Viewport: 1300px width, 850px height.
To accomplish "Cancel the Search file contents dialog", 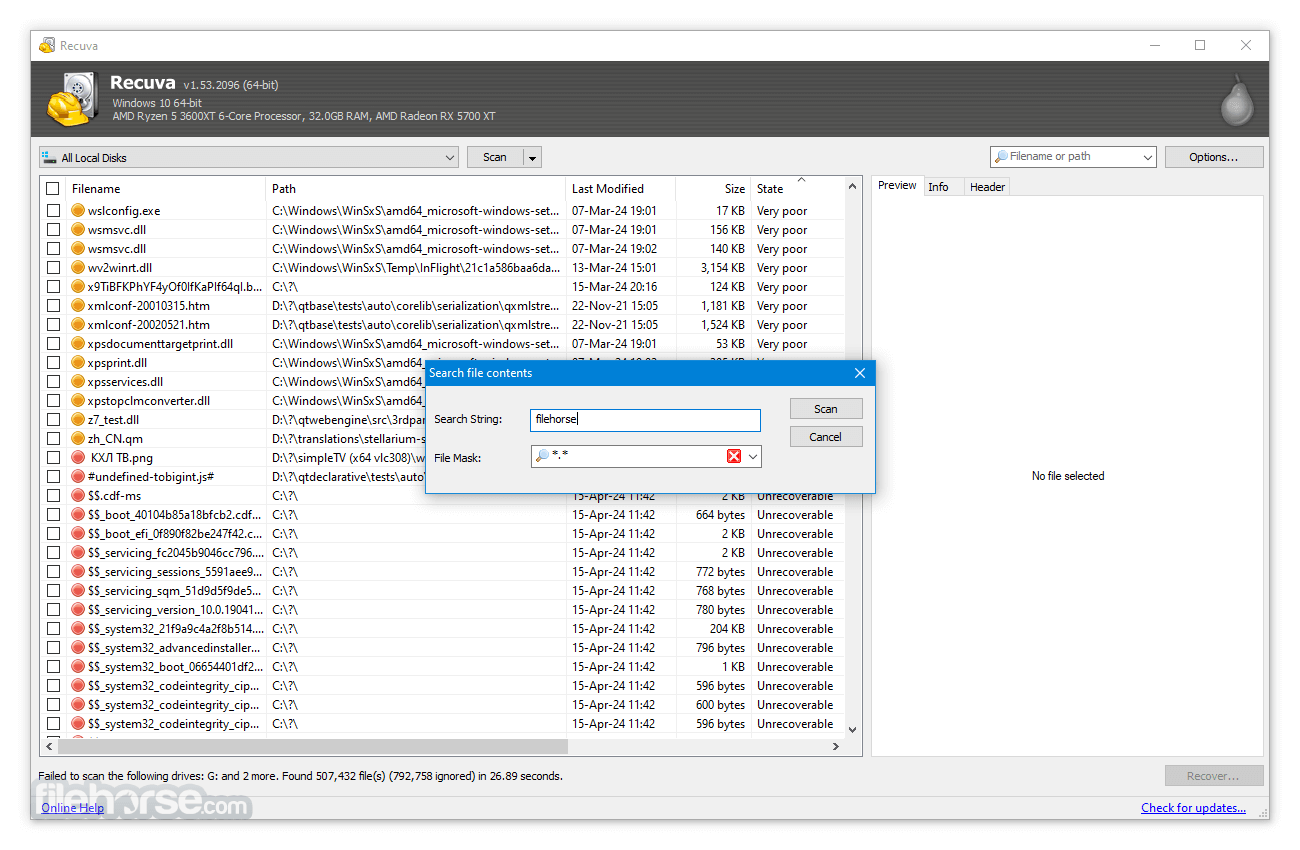I will (x=826, y=437).
